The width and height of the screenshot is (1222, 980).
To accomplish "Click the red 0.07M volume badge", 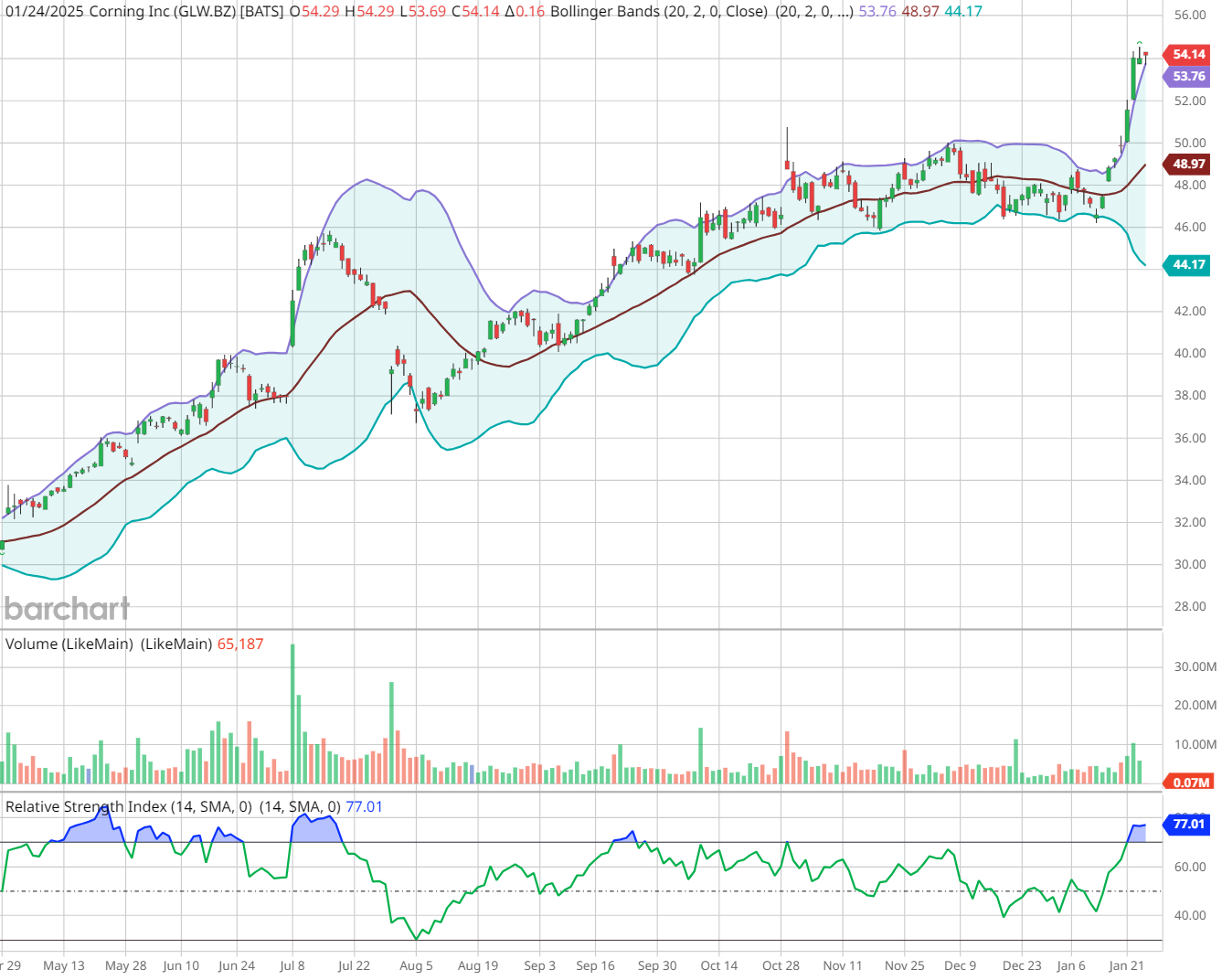I will 1190,783.
